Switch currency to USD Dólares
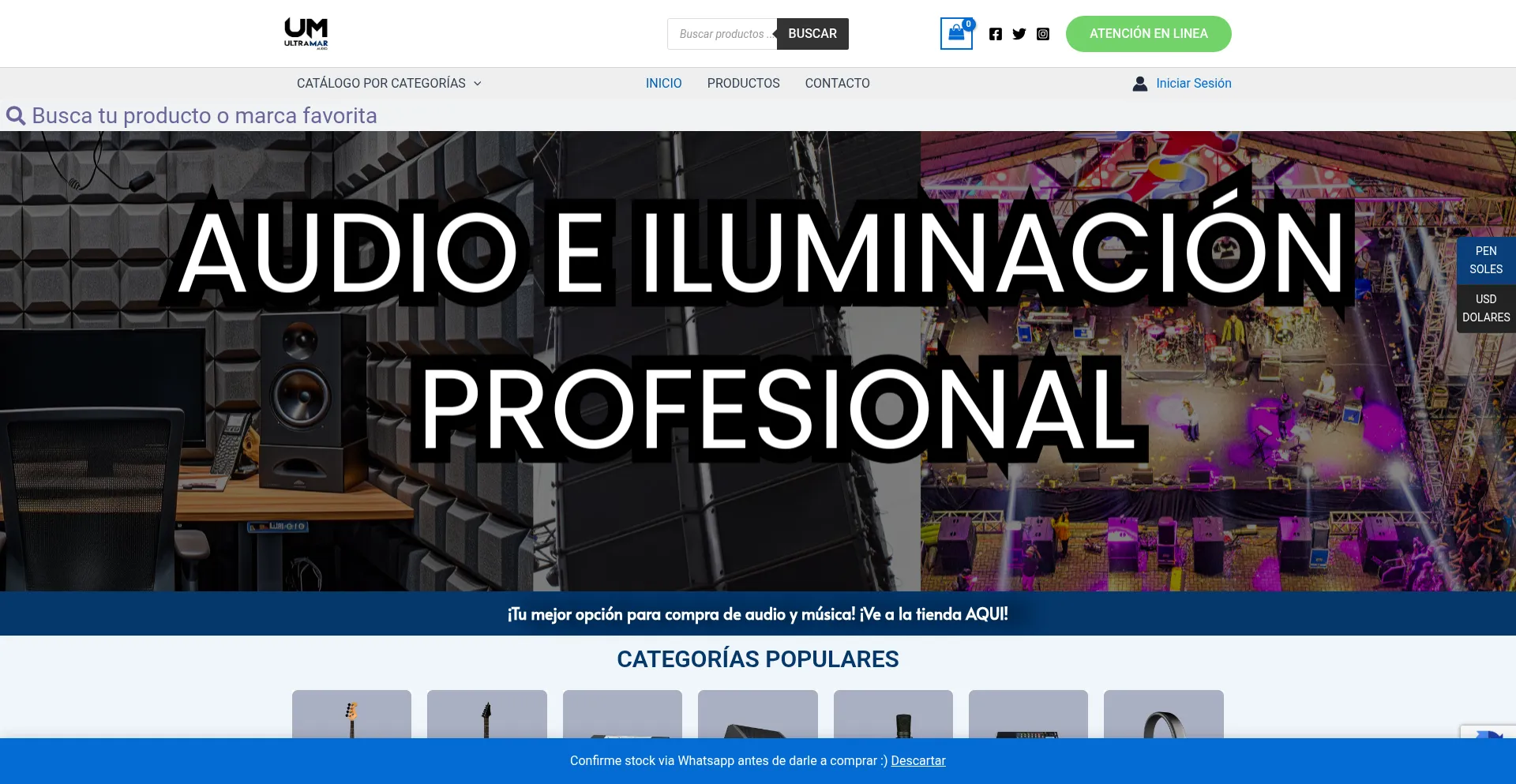The width and height of the screenshot is (1516, 784). pyautogui.click(x=1485, y=308)
